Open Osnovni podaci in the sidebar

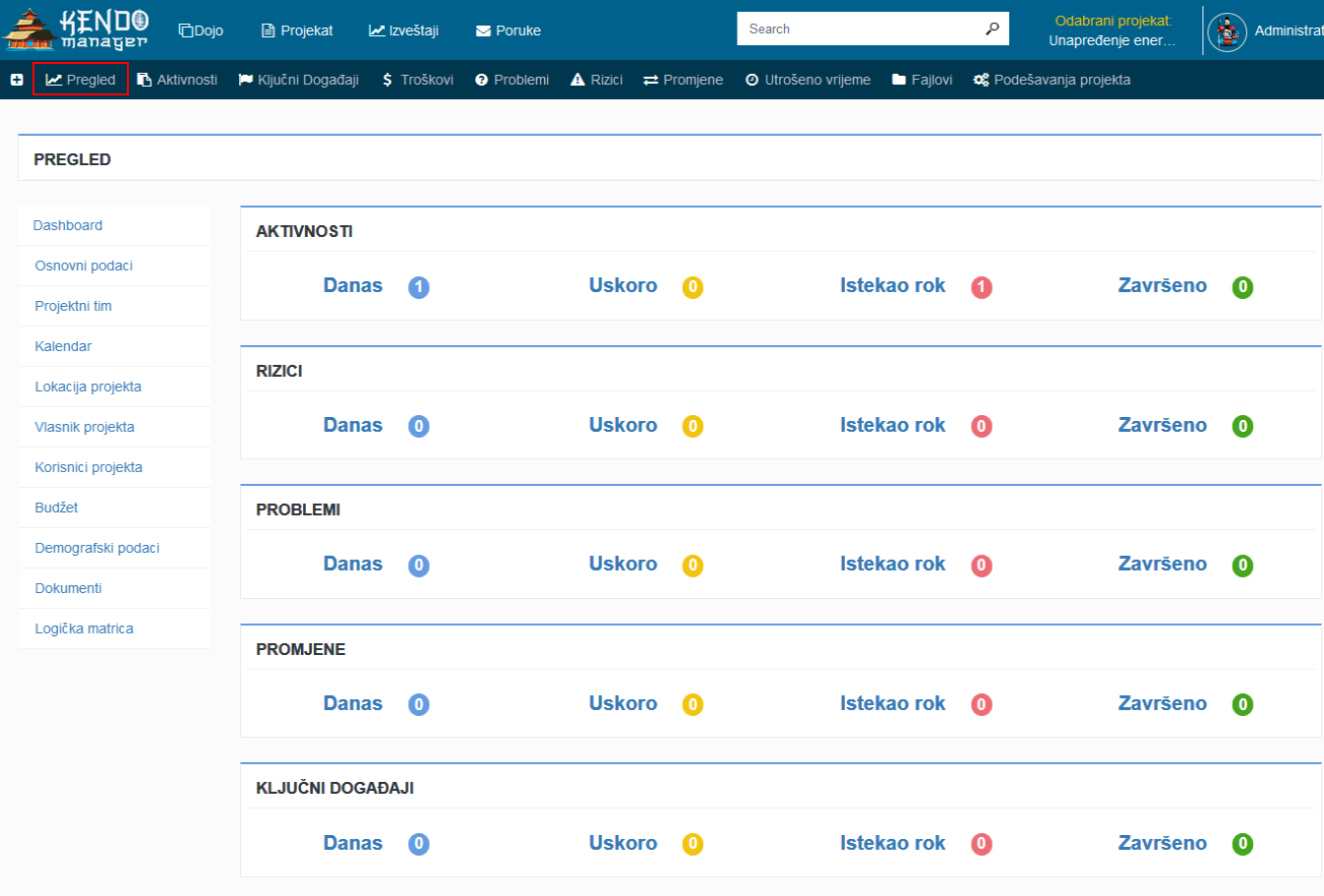(84, 266)
